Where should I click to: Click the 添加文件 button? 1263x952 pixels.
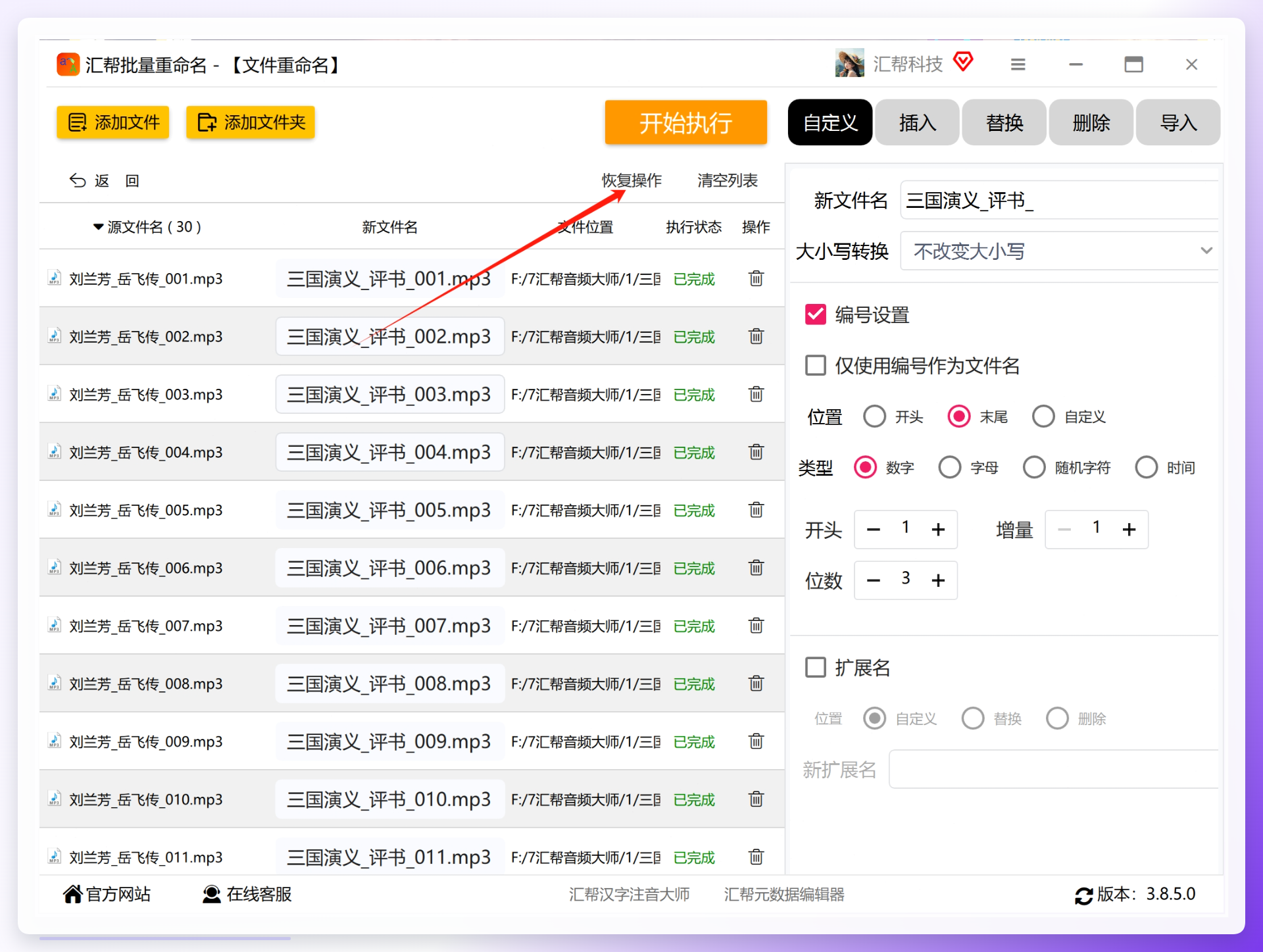(112, 122)
